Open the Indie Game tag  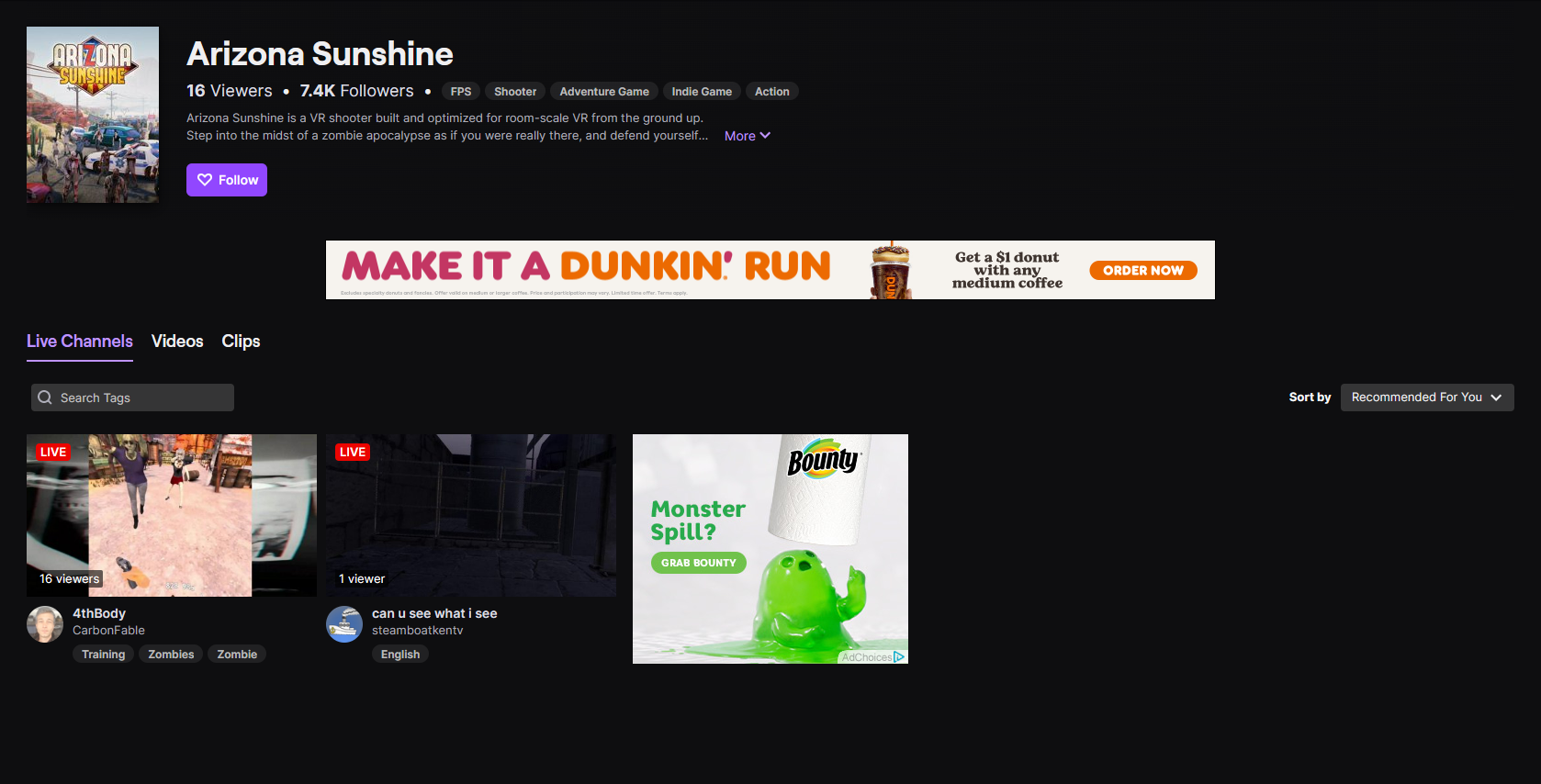point(702,92)
